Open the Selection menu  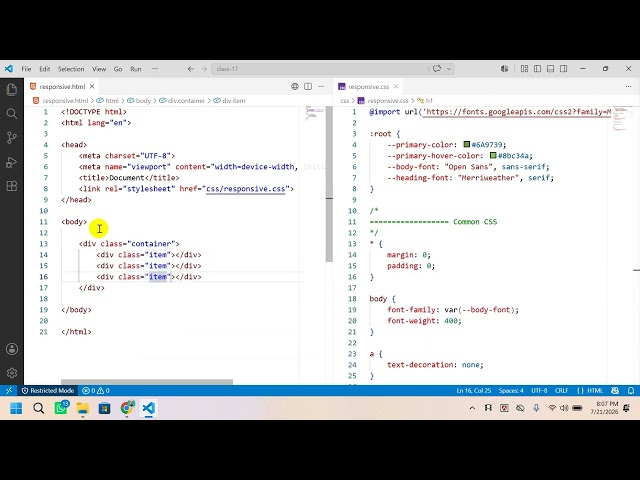tap(71, 69)
